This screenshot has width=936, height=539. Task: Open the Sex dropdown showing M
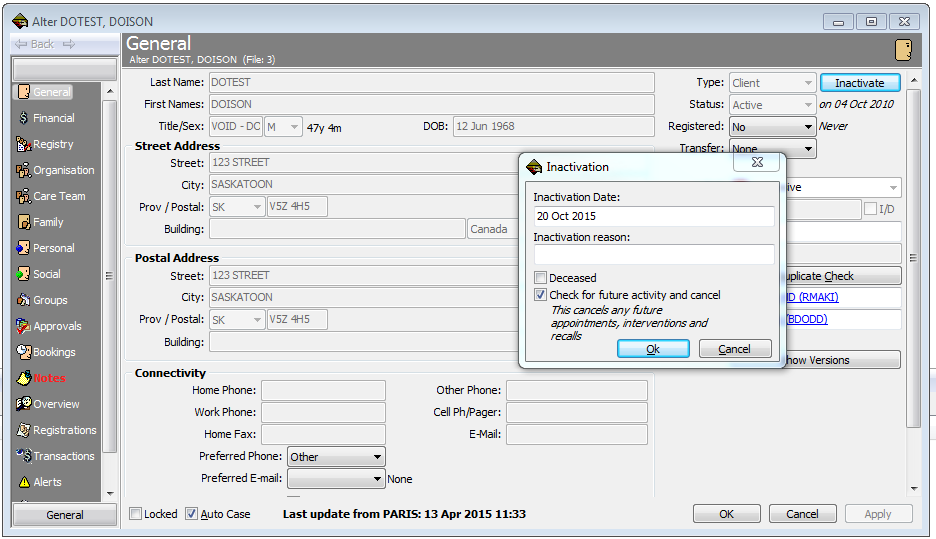pos(284,127)
